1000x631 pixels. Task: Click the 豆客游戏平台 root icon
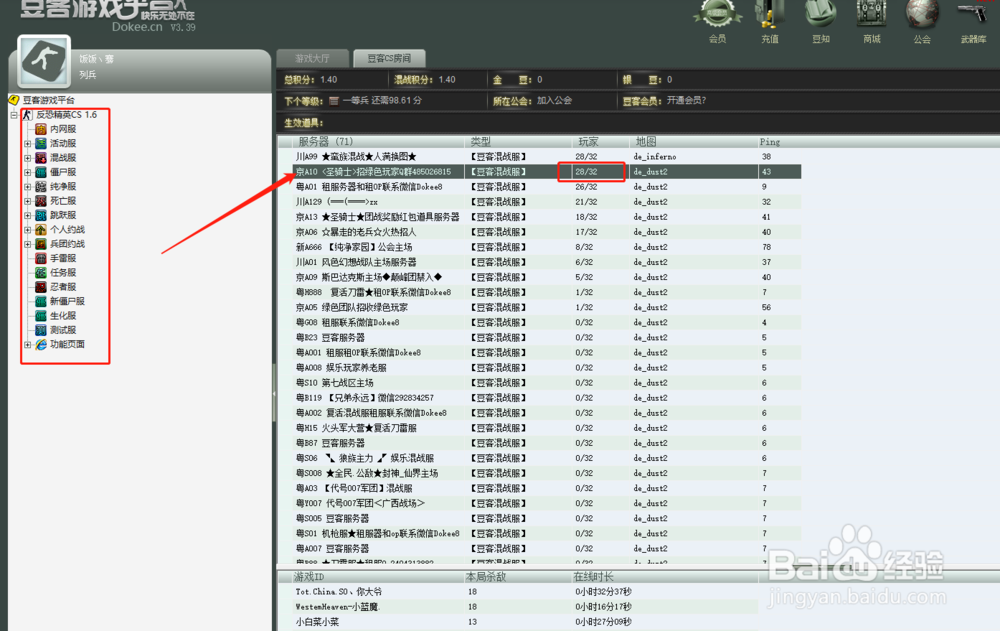coord(14,100)
